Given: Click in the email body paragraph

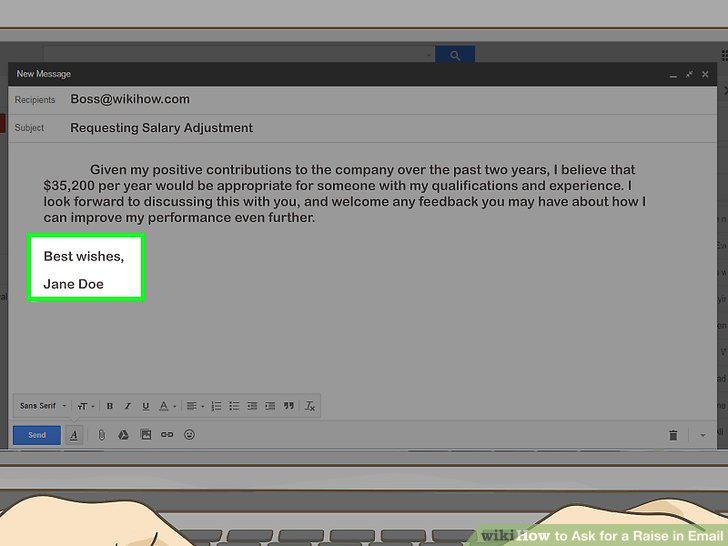Looking at the screenshot, I should [x=344, y=194].
